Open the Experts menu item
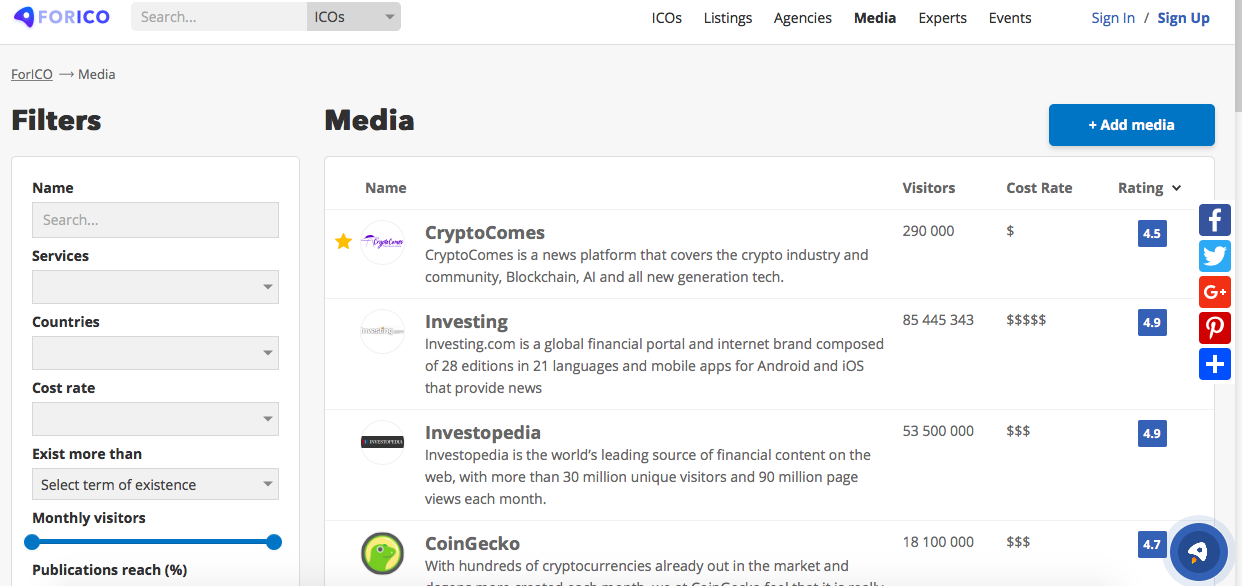The height and width of the screenshot is (586, 1242). [x=942, y=18]
